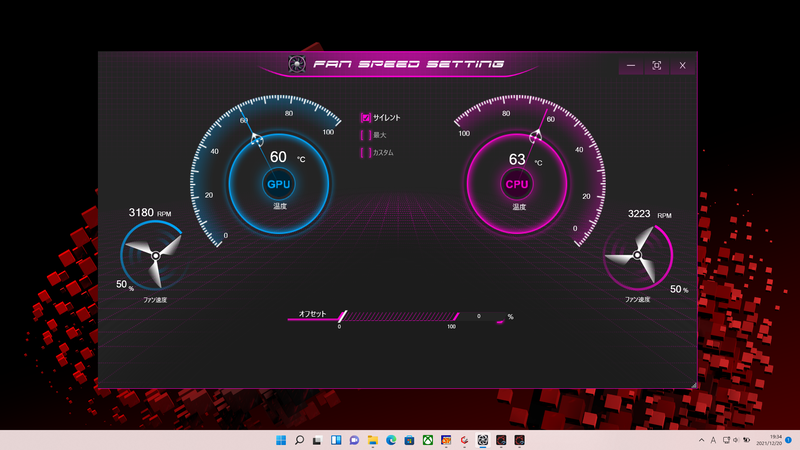This screenshot has width=800, height=450.
Task: Open Windows Search from taskbar
Action: (x=299, y=440)
